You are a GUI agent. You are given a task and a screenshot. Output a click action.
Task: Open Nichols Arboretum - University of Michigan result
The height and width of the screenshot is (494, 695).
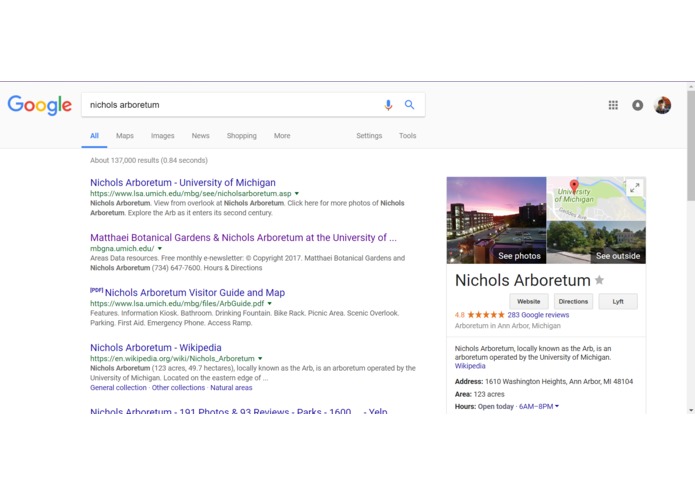tap(183, 183)
